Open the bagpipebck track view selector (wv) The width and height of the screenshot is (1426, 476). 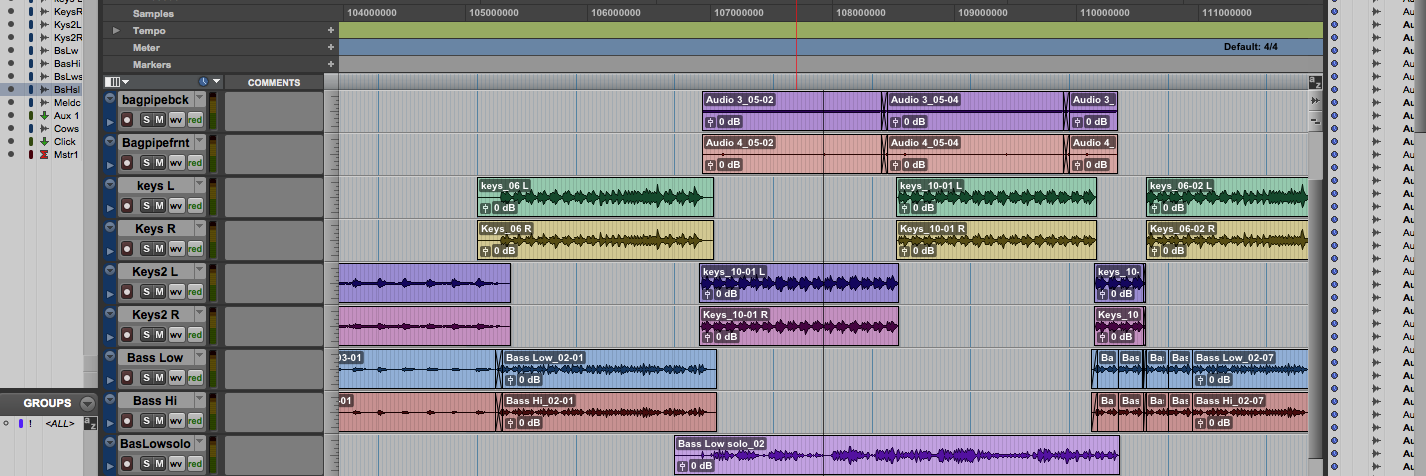tap(176, 120)
